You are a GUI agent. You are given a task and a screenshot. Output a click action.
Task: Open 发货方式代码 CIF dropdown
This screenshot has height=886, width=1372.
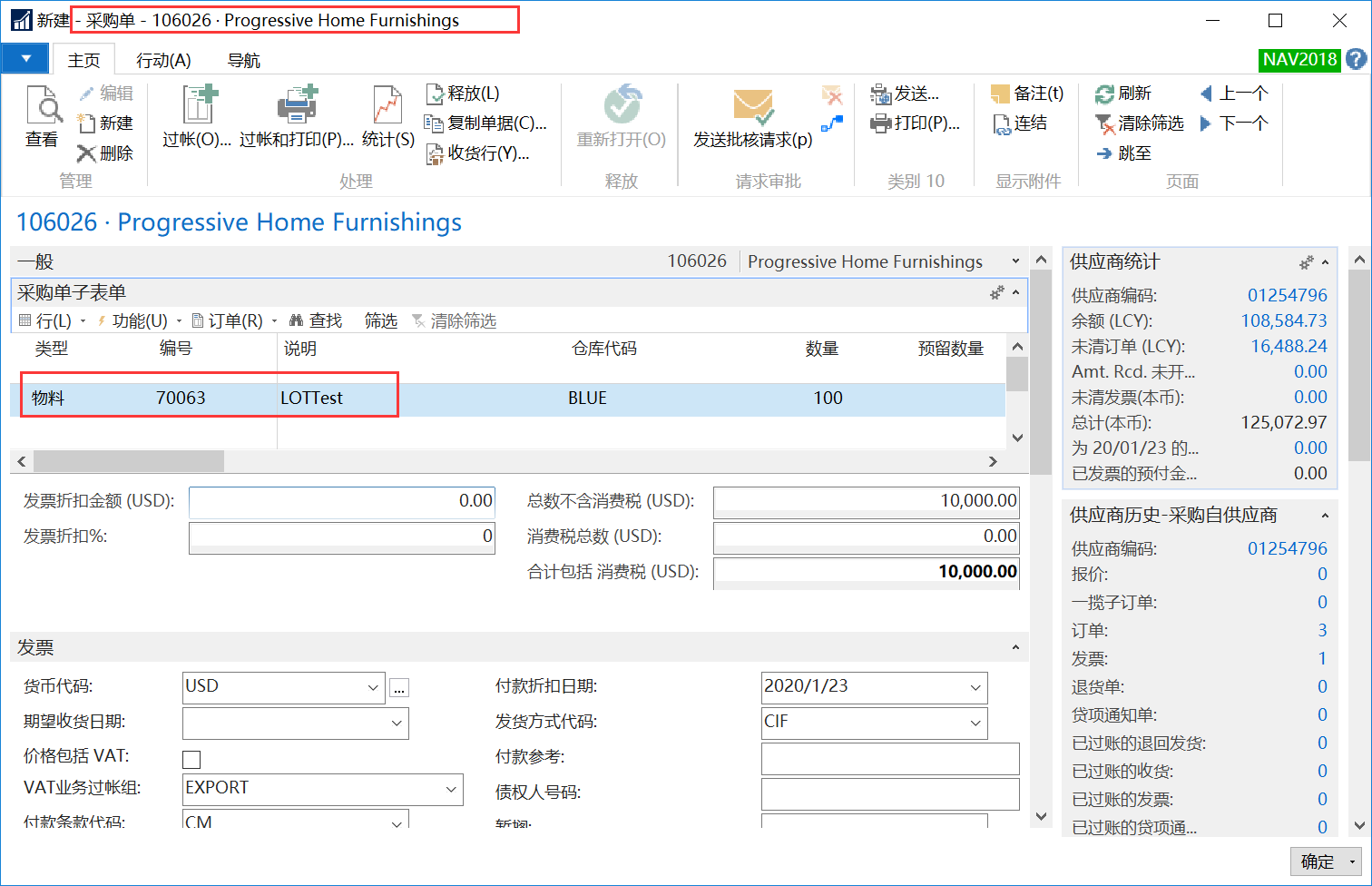(x=975, y=723)
